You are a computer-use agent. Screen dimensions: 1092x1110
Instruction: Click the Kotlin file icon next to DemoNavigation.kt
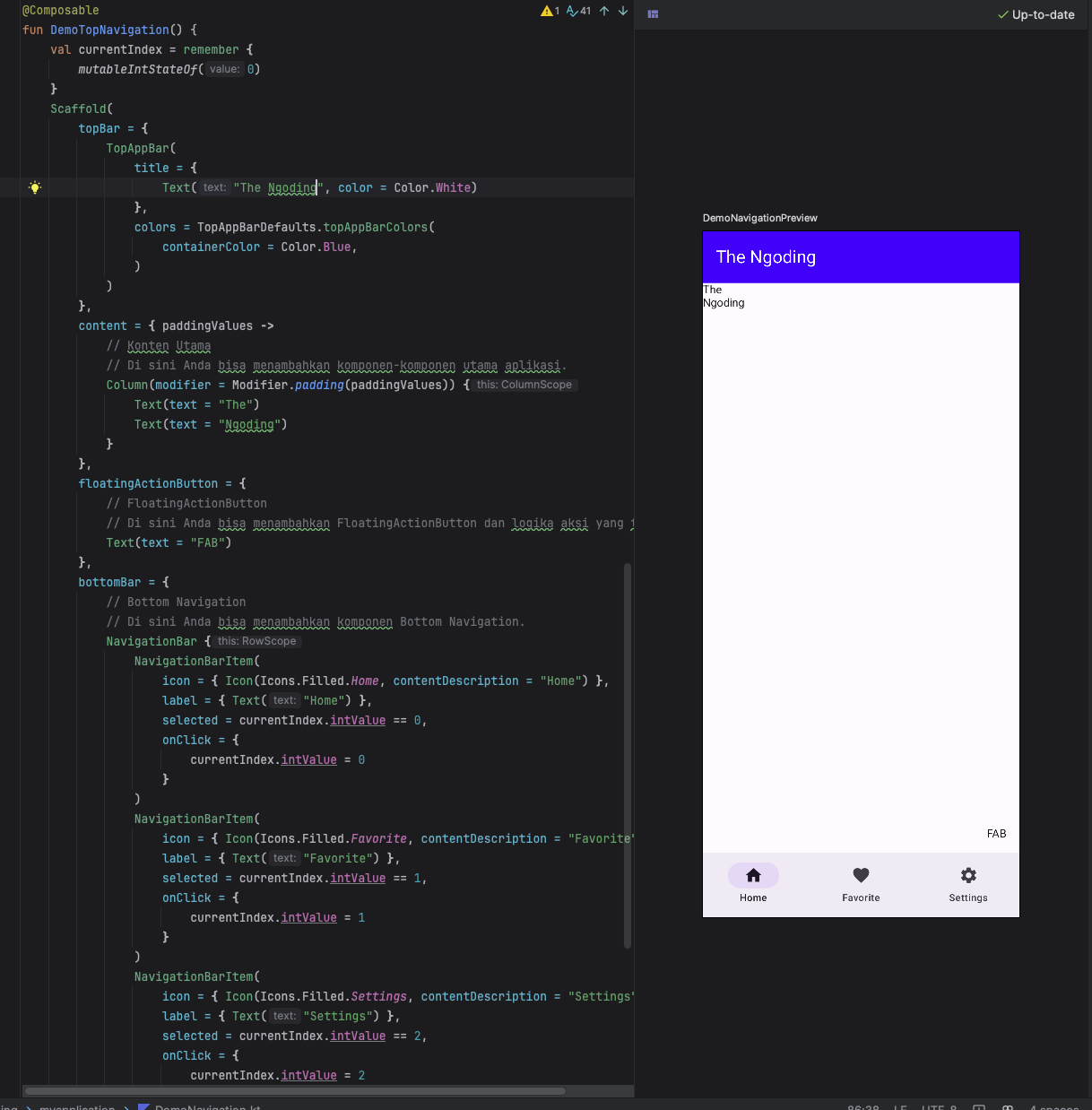(141, 1107)
